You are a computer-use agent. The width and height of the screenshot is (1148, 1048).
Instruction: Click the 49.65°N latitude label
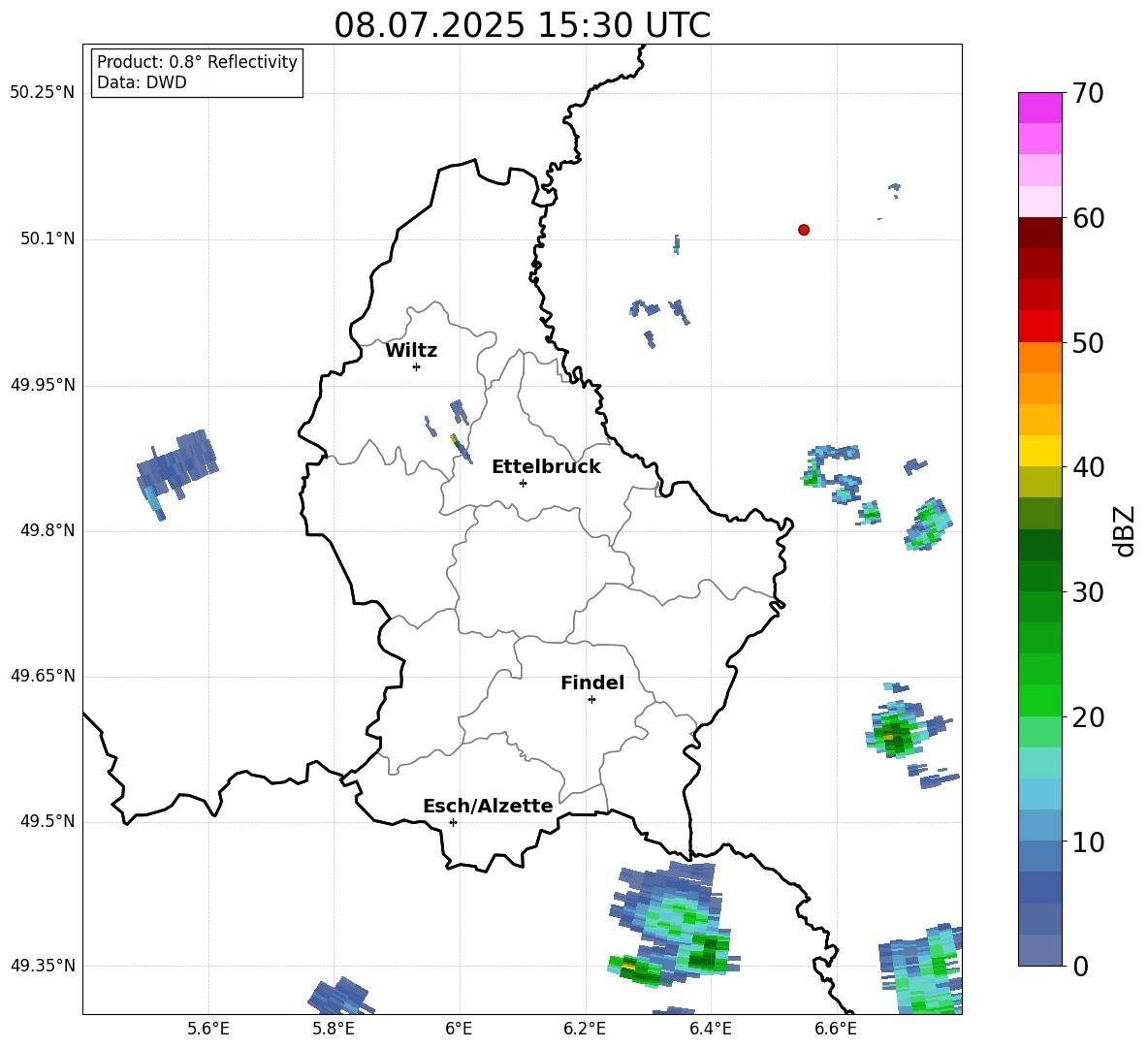43,675
